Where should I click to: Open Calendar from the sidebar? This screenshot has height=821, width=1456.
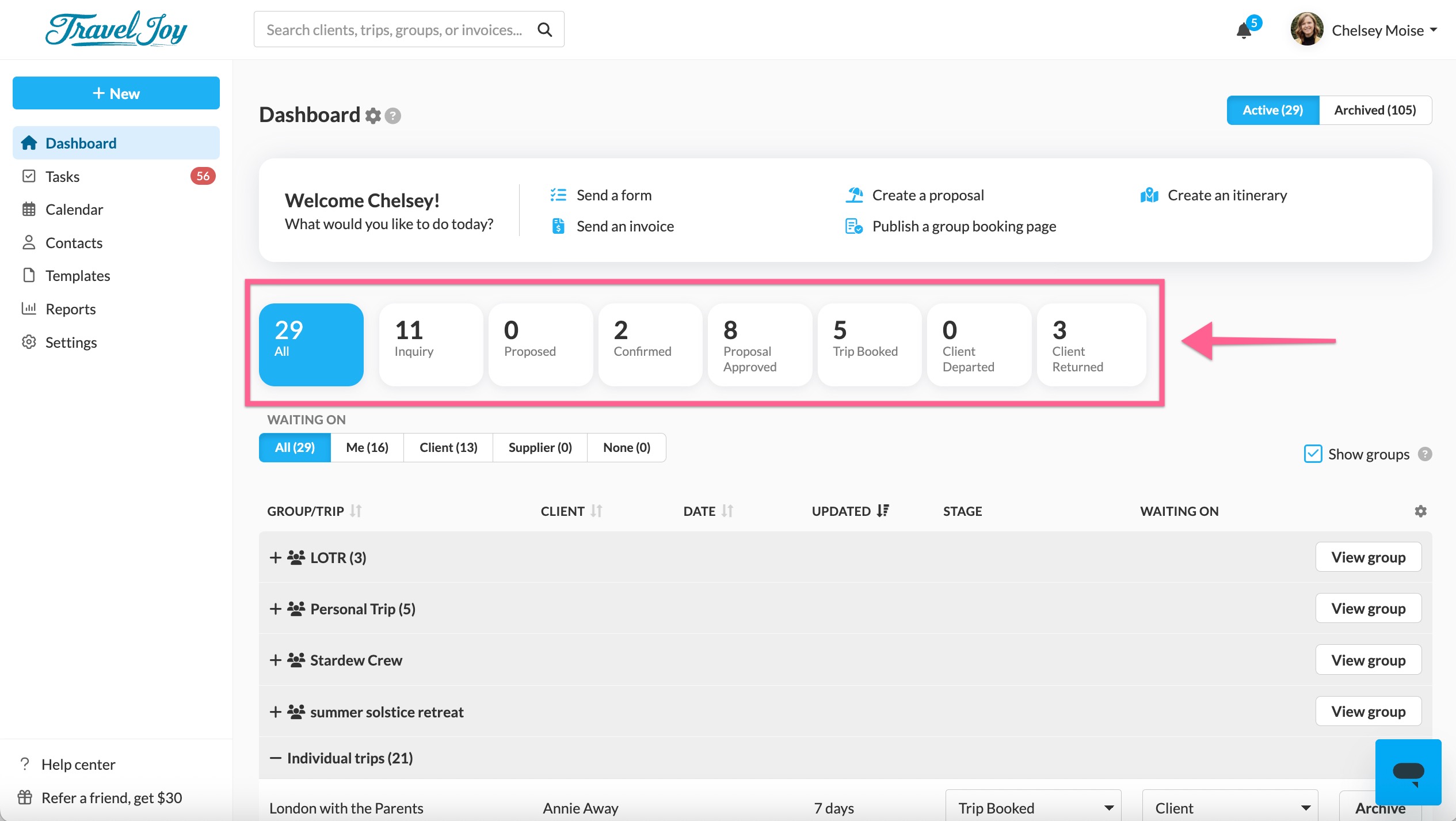click(74, 210)
